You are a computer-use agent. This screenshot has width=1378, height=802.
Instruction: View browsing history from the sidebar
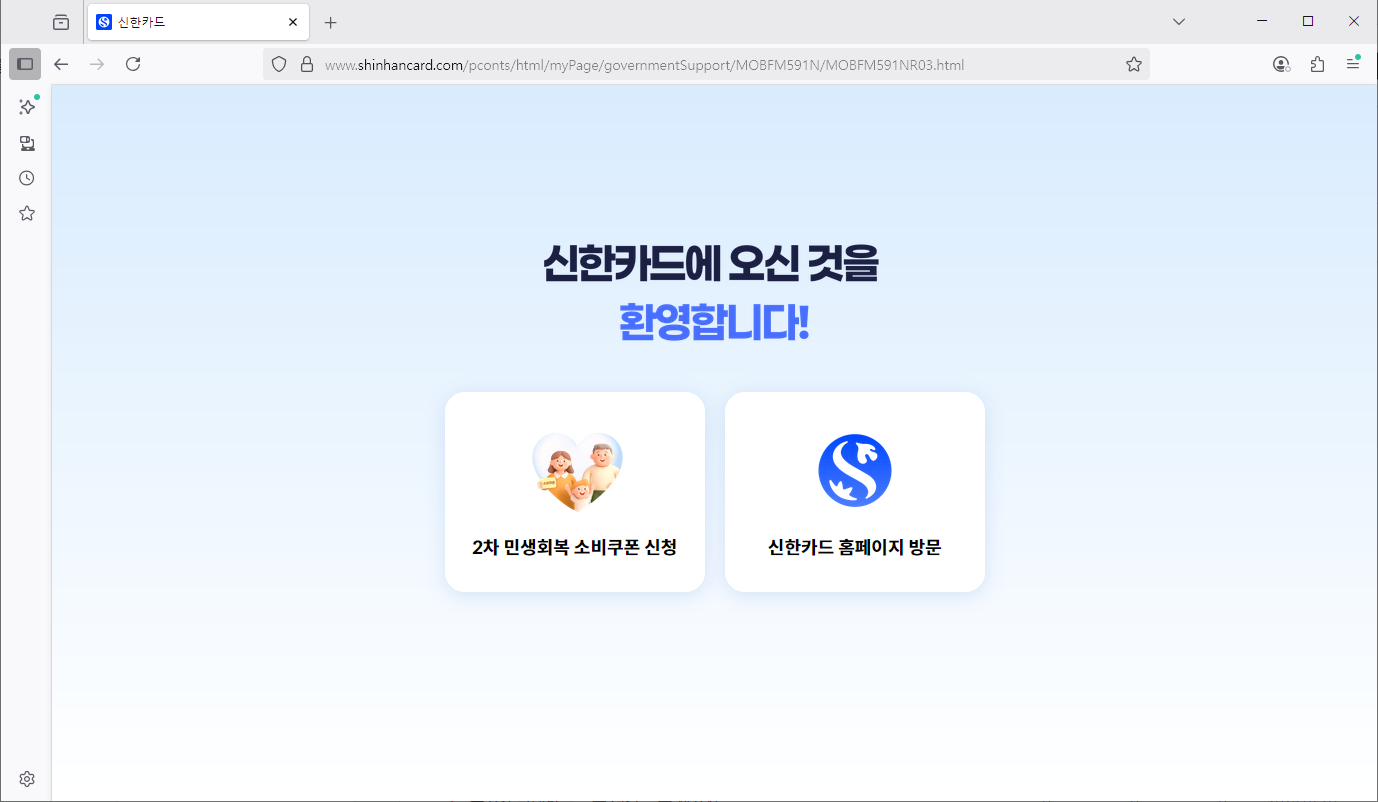click(x=26, y=177)
